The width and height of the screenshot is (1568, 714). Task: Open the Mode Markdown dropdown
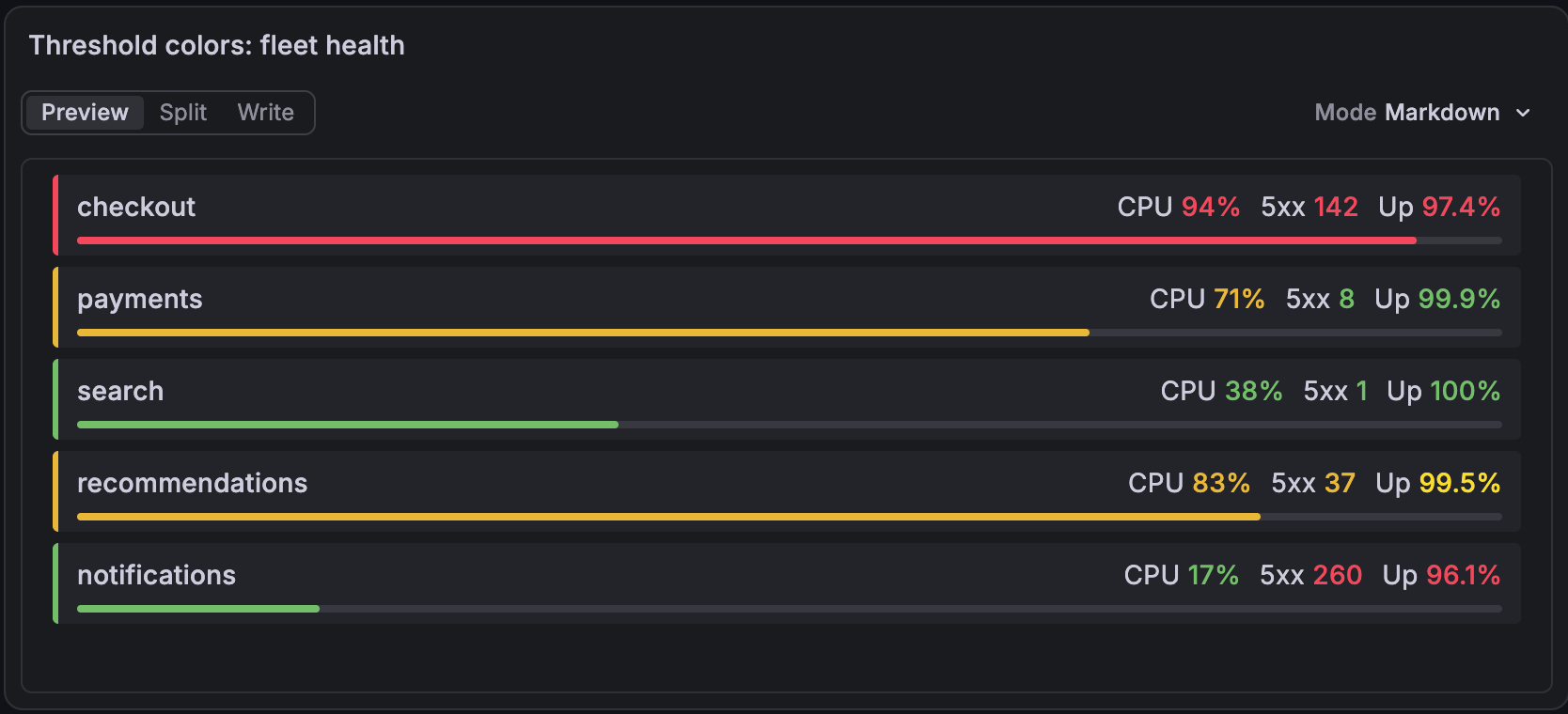click(1422, 113)
